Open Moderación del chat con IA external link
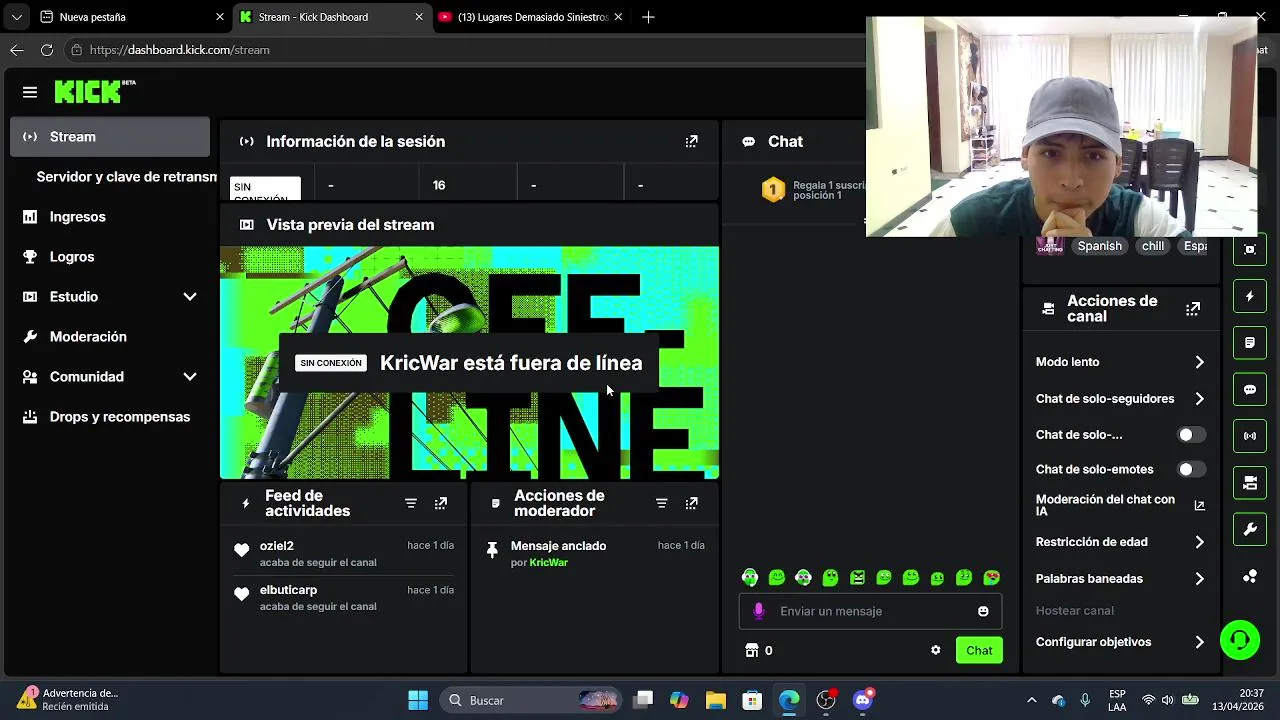This screenshot has height=720, width=1280. point(1200,506)
